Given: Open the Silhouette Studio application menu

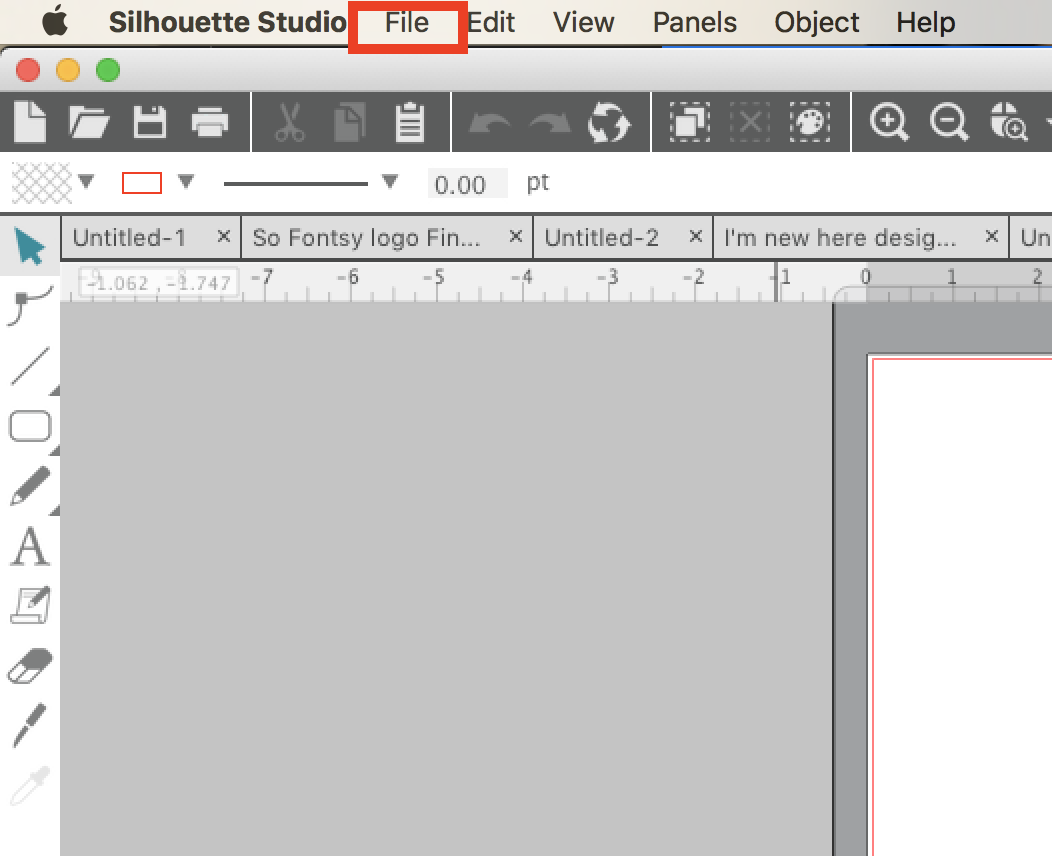Looking at the screenshot, I should (227, 22).
